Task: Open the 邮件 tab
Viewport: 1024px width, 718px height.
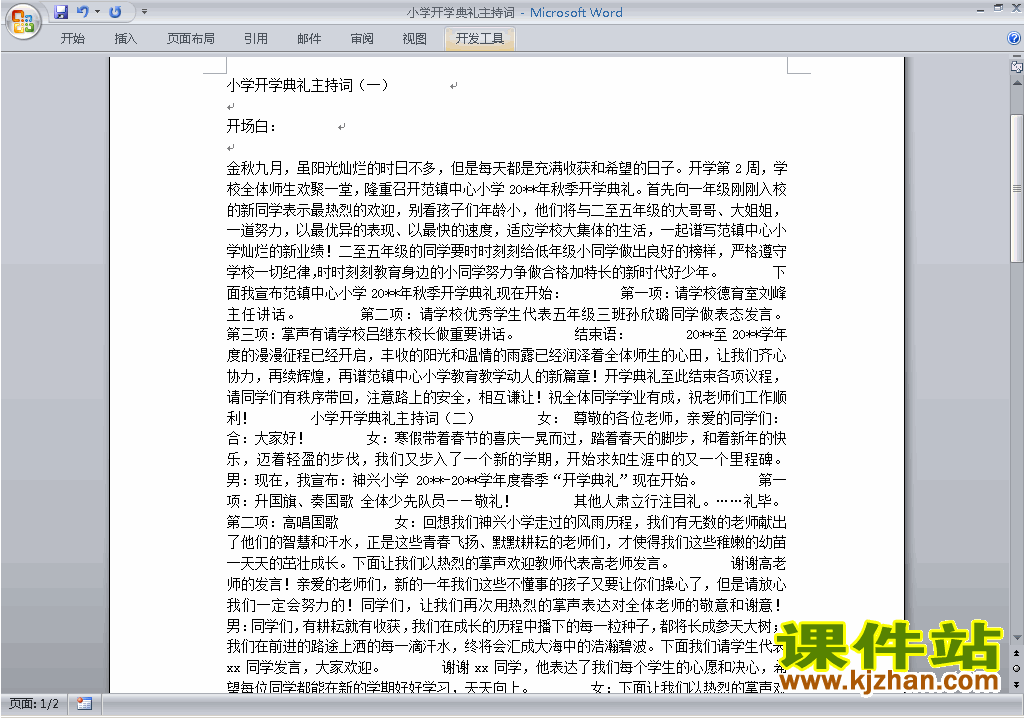Action: point(309,39)
